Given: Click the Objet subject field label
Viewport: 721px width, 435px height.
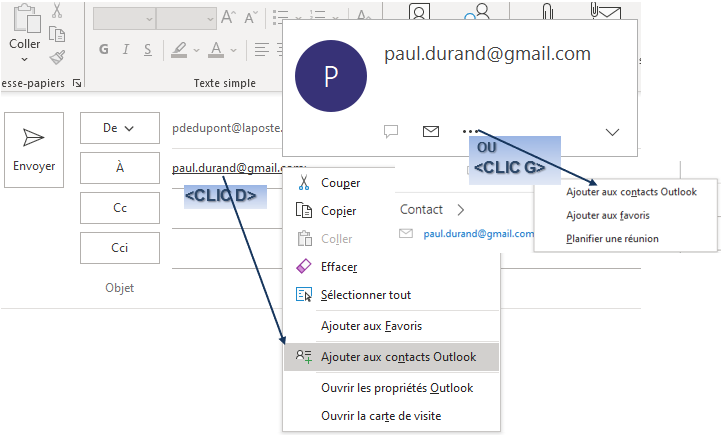Looking at the screenshot, I should point(120,288).
